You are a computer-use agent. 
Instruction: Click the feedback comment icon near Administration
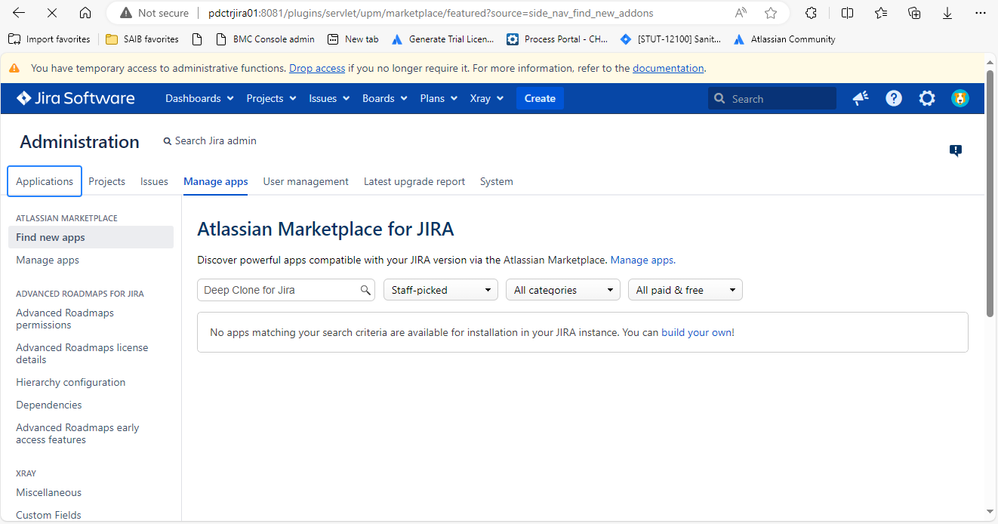click(955, 151)
